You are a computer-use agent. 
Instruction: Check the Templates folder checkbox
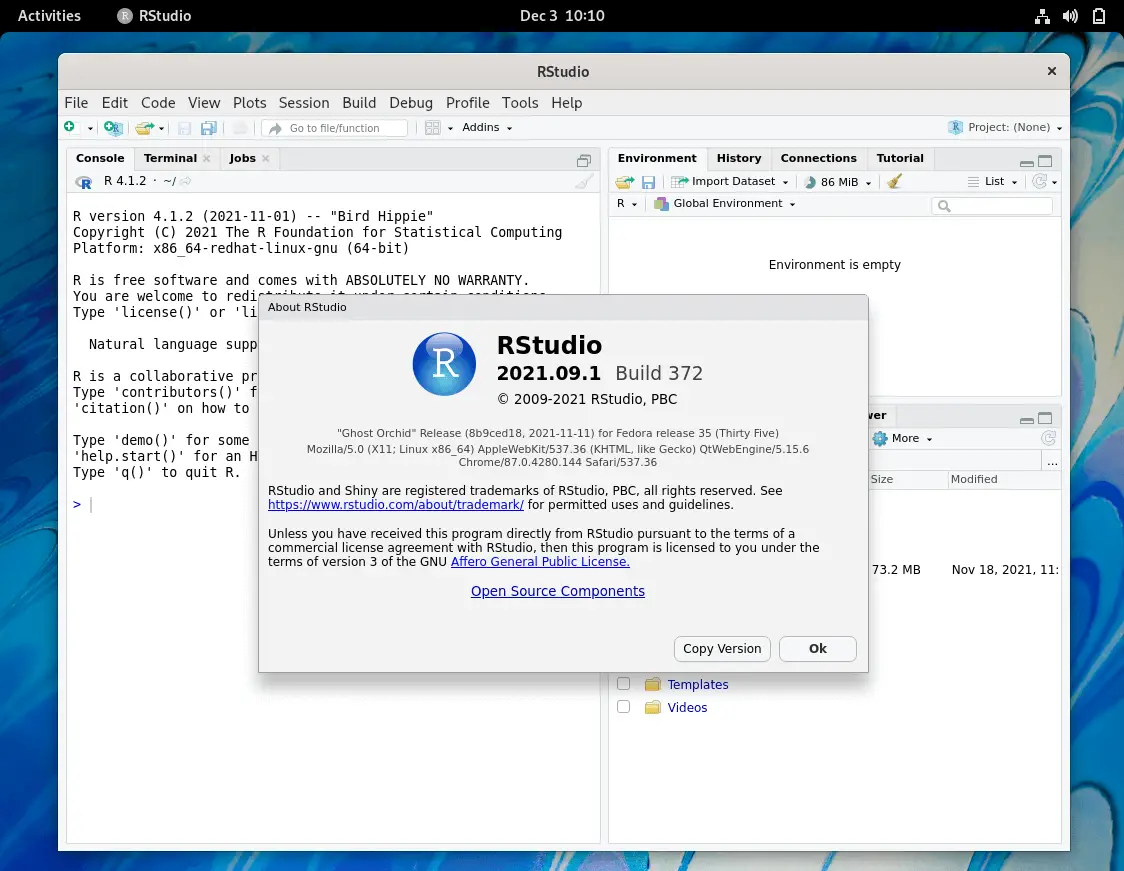[x=624, y=684]
